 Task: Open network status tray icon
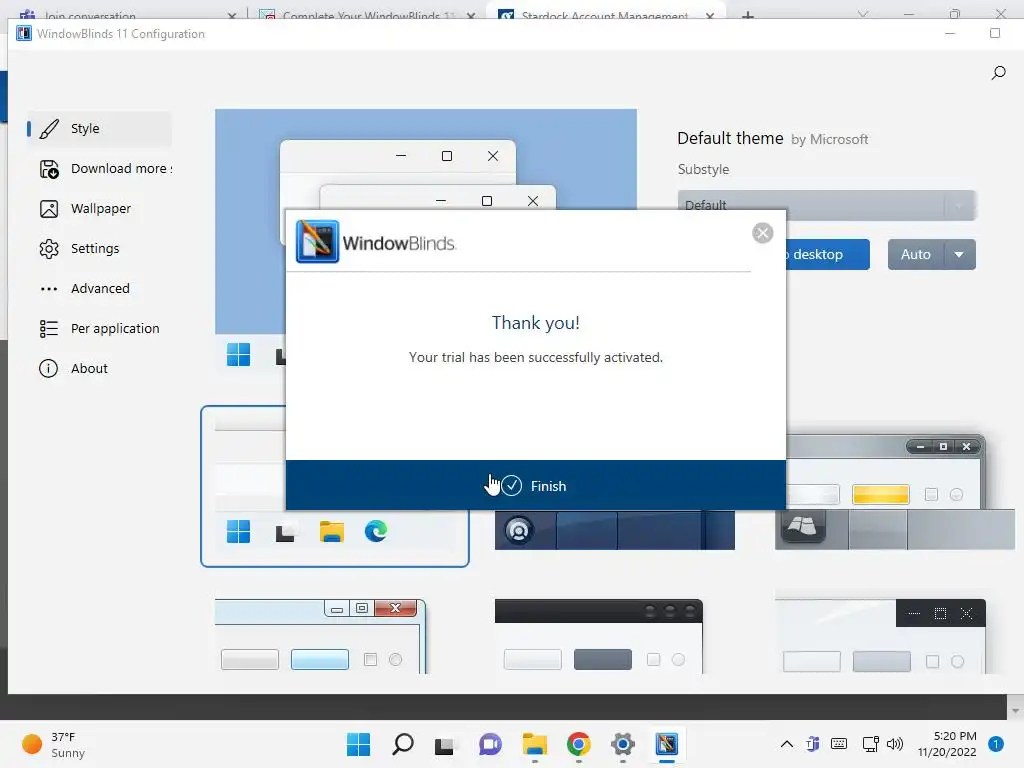(870, 744)
